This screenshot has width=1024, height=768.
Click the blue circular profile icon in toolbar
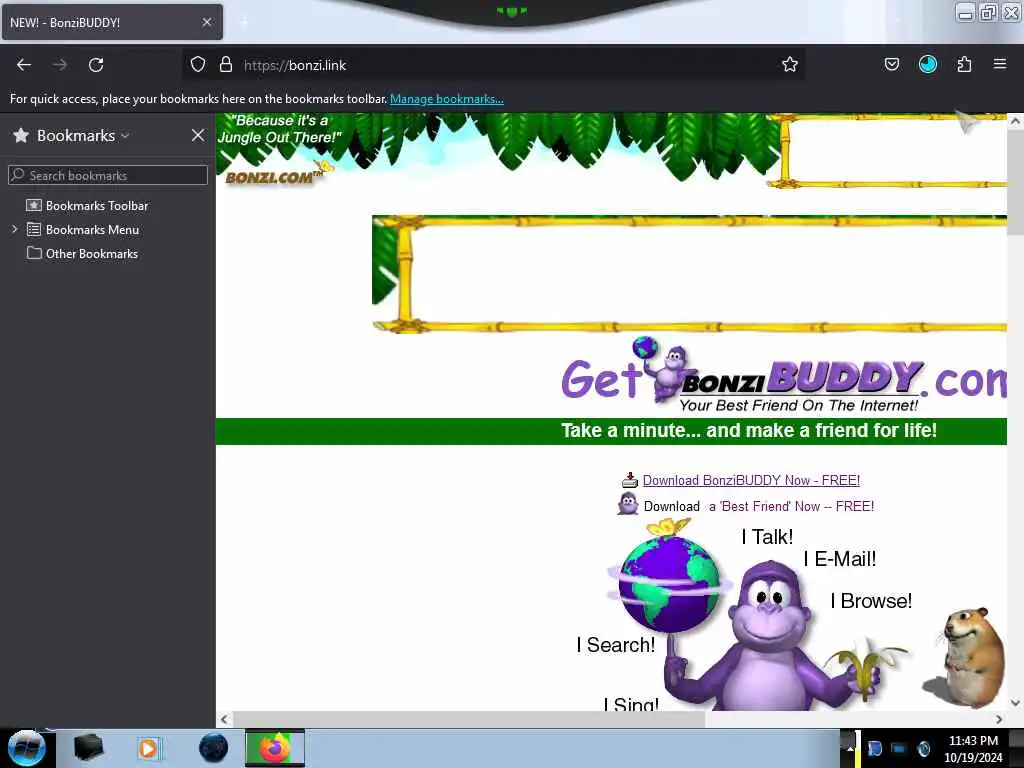(927, 64)
